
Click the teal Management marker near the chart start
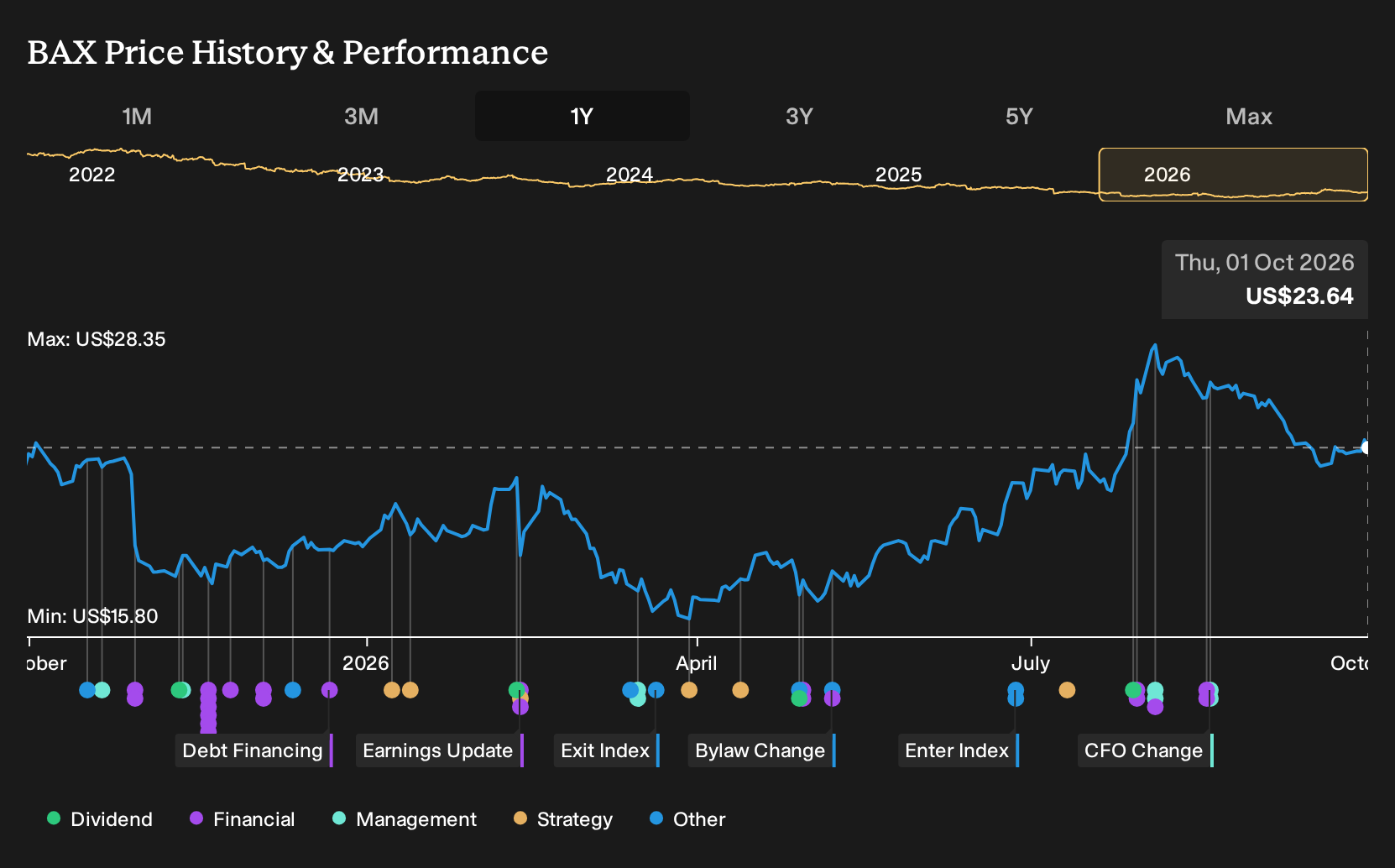(x=102, y=690)
